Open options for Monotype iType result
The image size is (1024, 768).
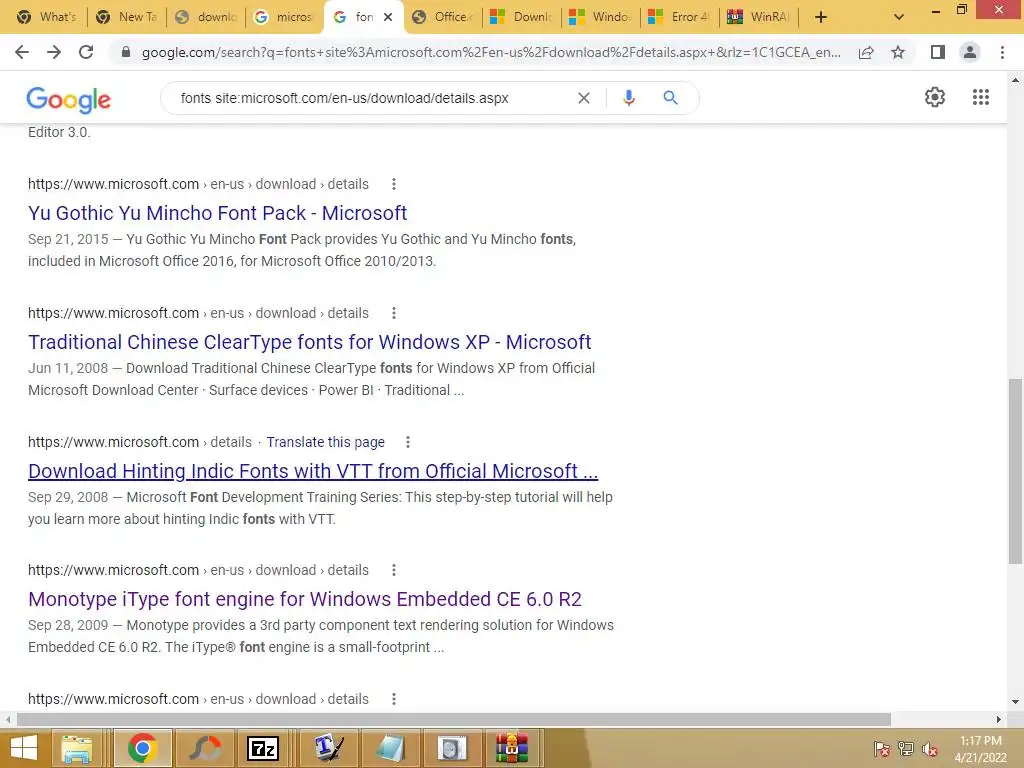click(x=394, y=570)
